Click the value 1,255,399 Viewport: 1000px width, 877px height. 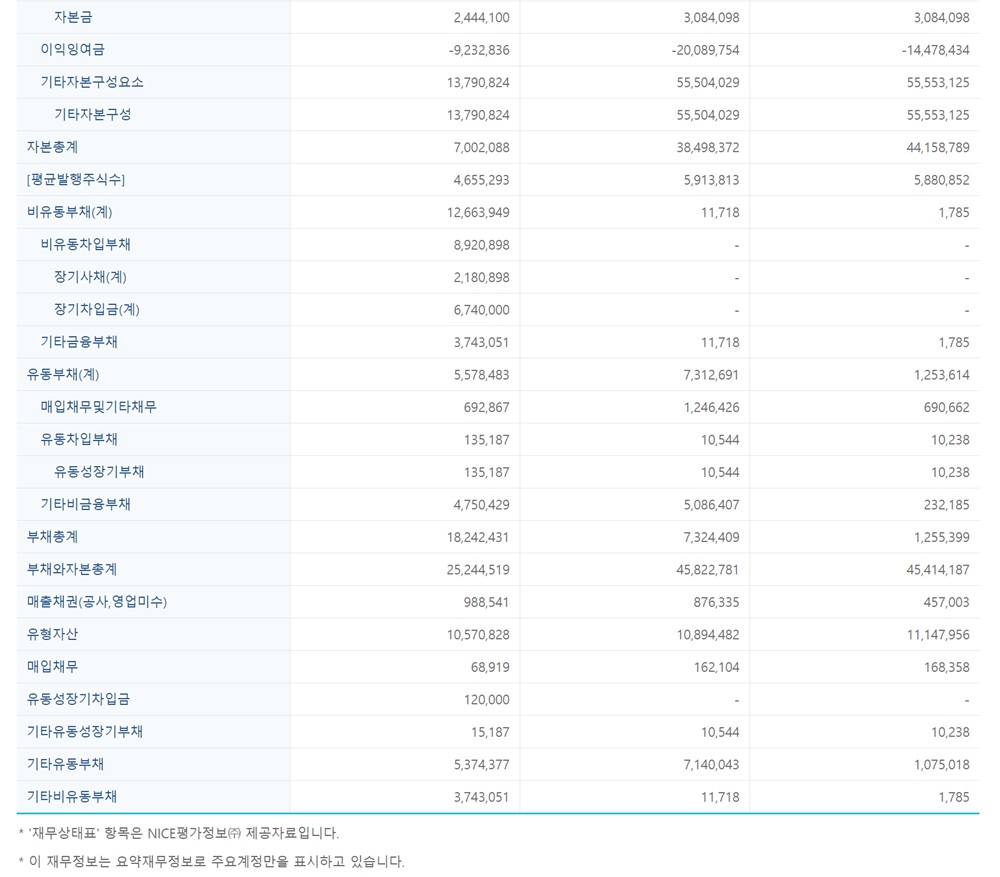[x=942, y=538]
